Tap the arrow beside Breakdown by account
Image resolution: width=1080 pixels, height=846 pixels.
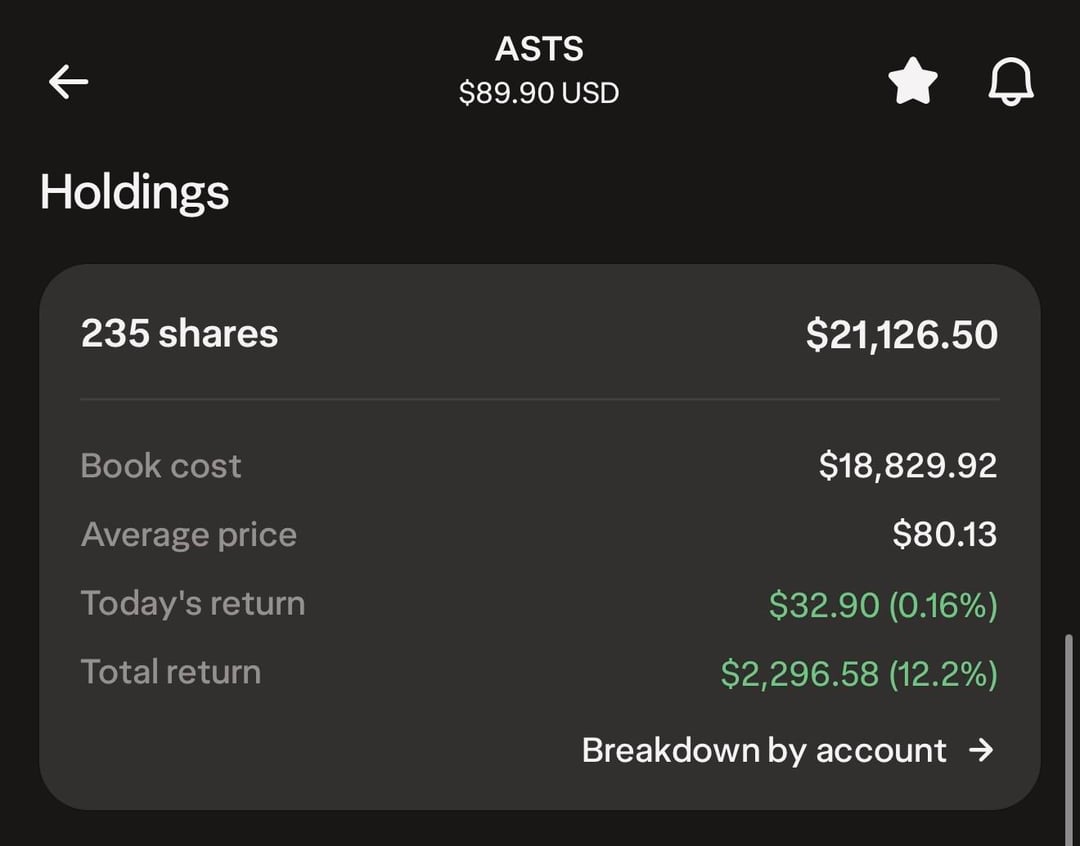point(982,750)
